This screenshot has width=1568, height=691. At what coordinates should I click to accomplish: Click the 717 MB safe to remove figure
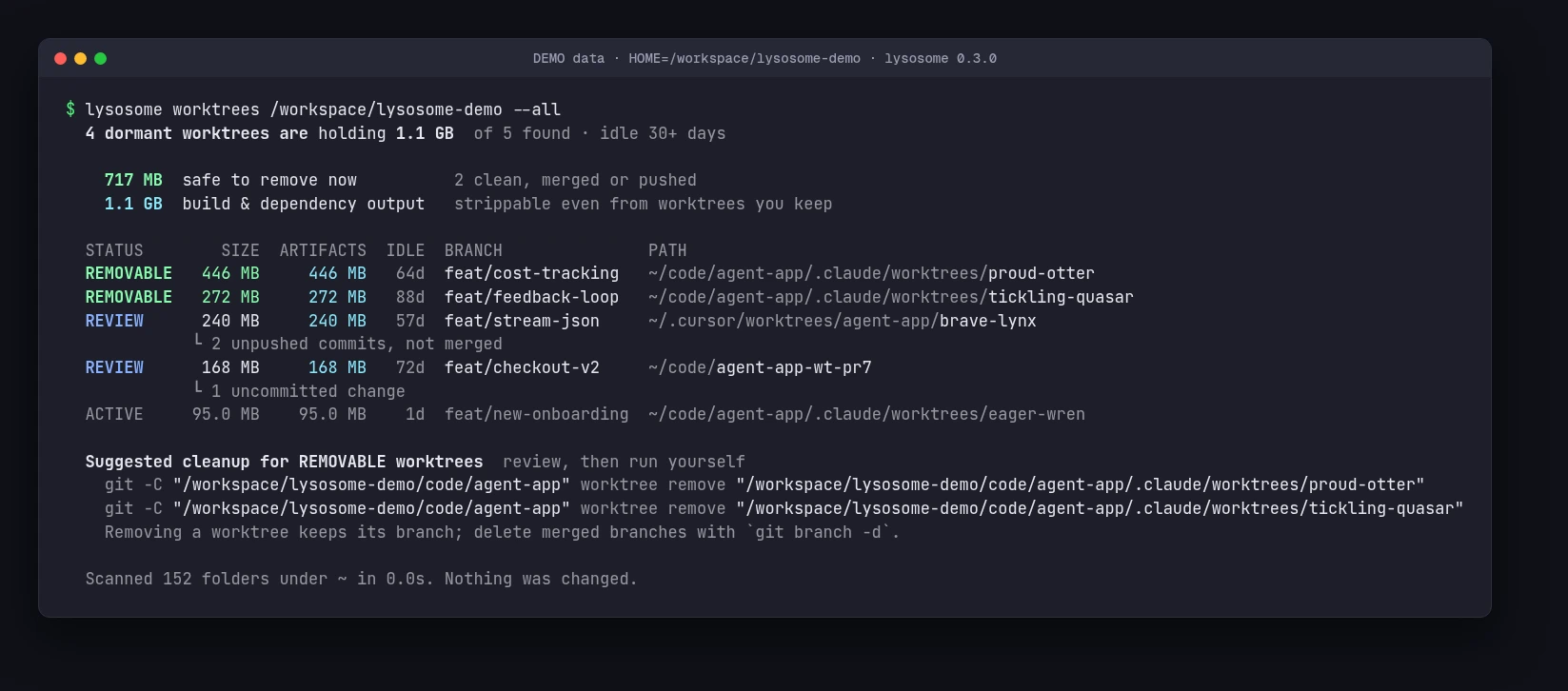[x=133, y=180]
